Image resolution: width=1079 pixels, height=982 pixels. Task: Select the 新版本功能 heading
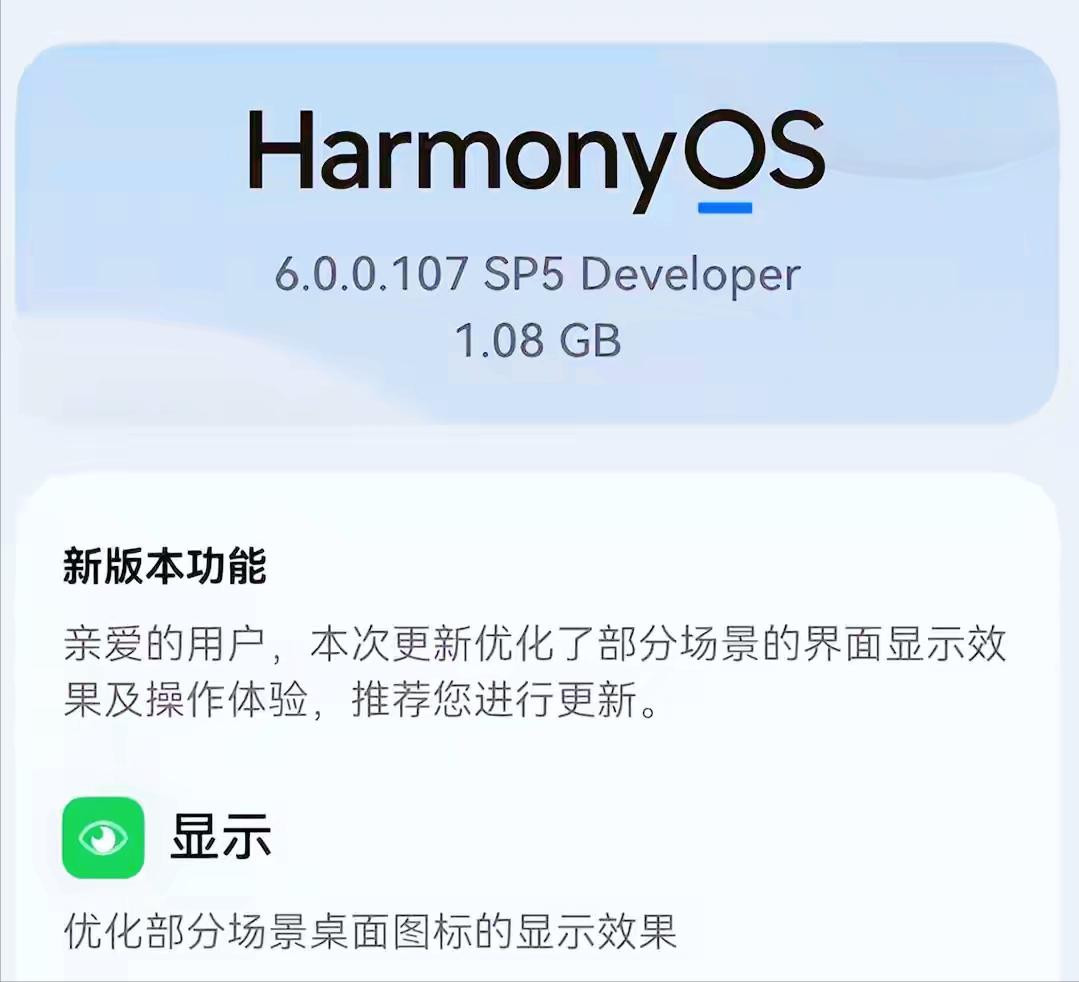[x=164, y=566]
